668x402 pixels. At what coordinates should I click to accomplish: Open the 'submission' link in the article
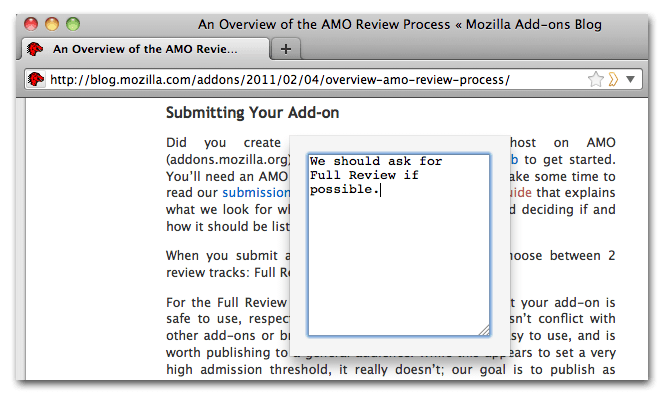pyautogui.click(x=256, y=193)
